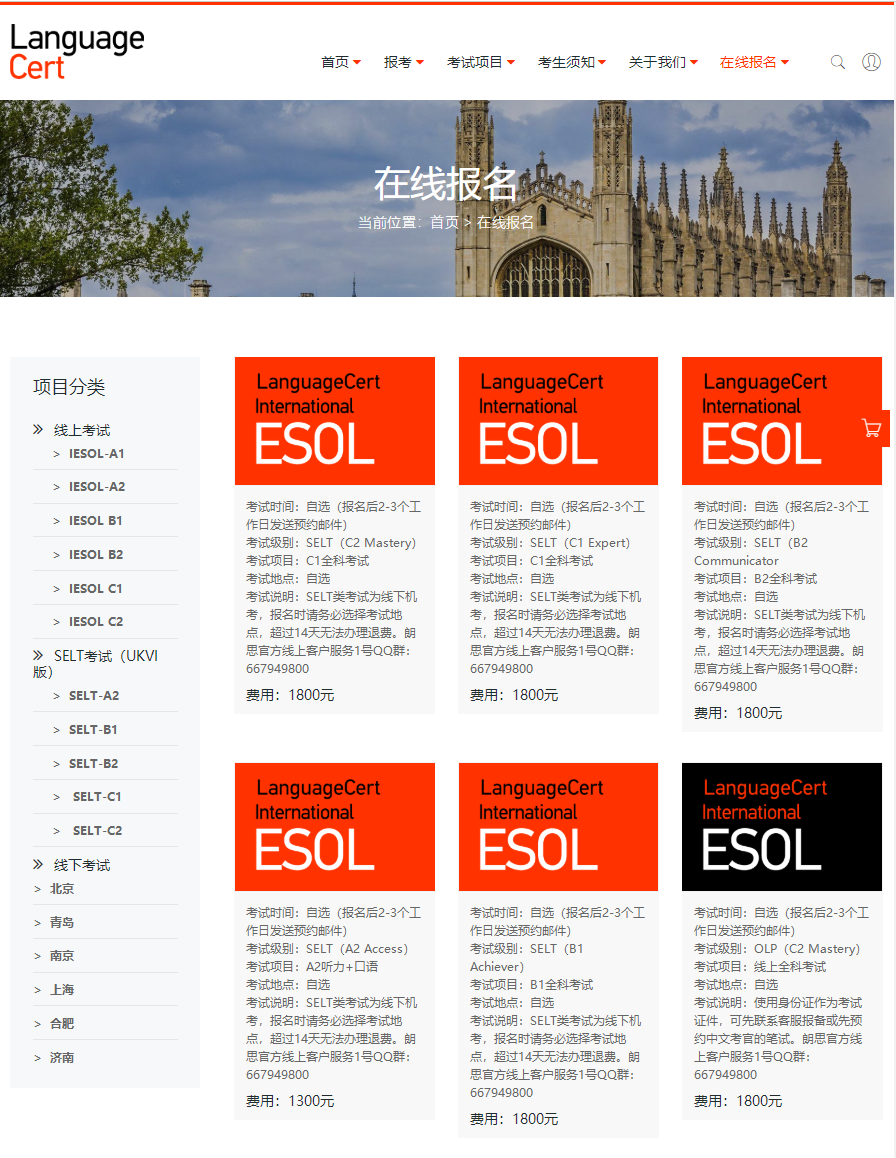
Task: Open IESOL C1 in the sidebar
Action: [95, 589]
